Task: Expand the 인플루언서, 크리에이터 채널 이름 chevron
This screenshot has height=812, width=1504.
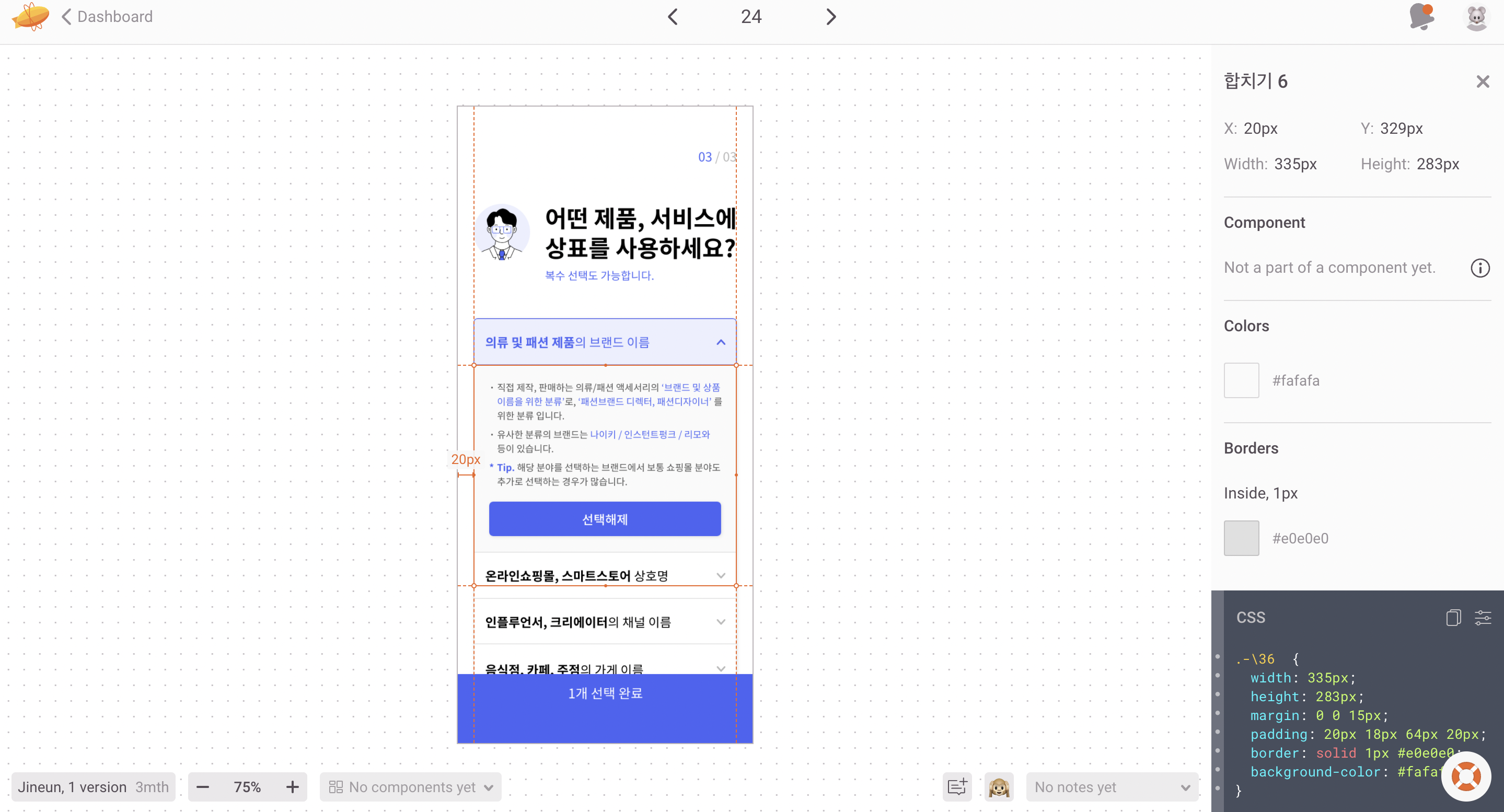Action: tap(721, 622)
